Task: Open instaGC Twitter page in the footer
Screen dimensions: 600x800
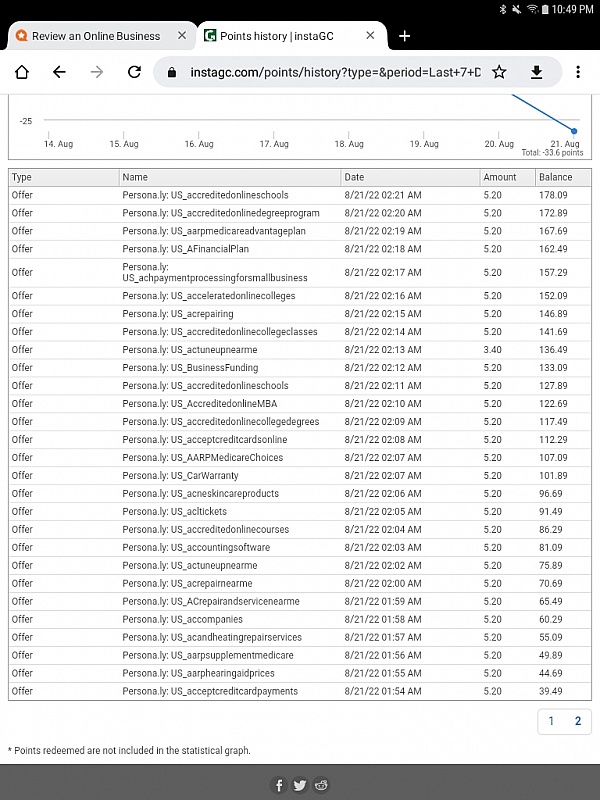Action: pyautogui.click(x=300, y=785)
